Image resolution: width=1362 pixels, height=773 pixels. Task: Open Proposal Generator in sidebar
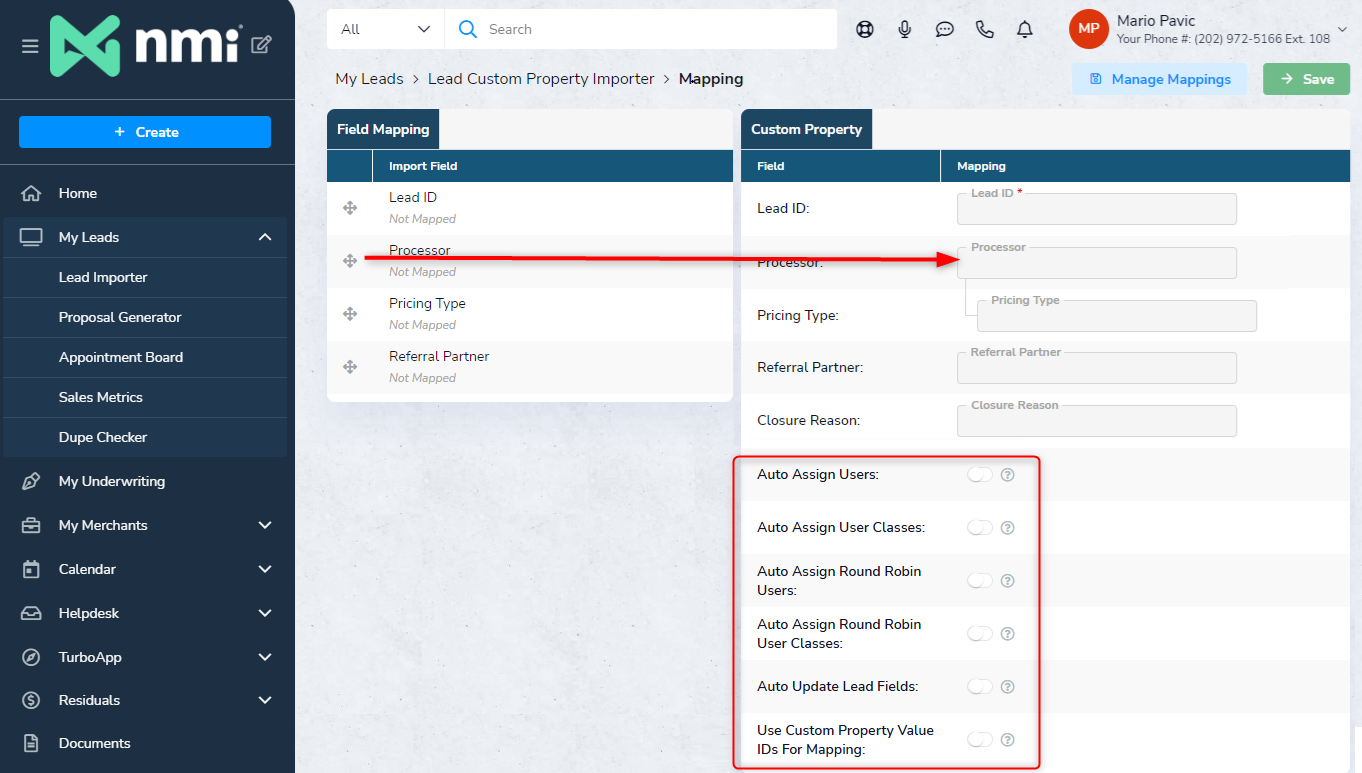(x=120, y=317)
